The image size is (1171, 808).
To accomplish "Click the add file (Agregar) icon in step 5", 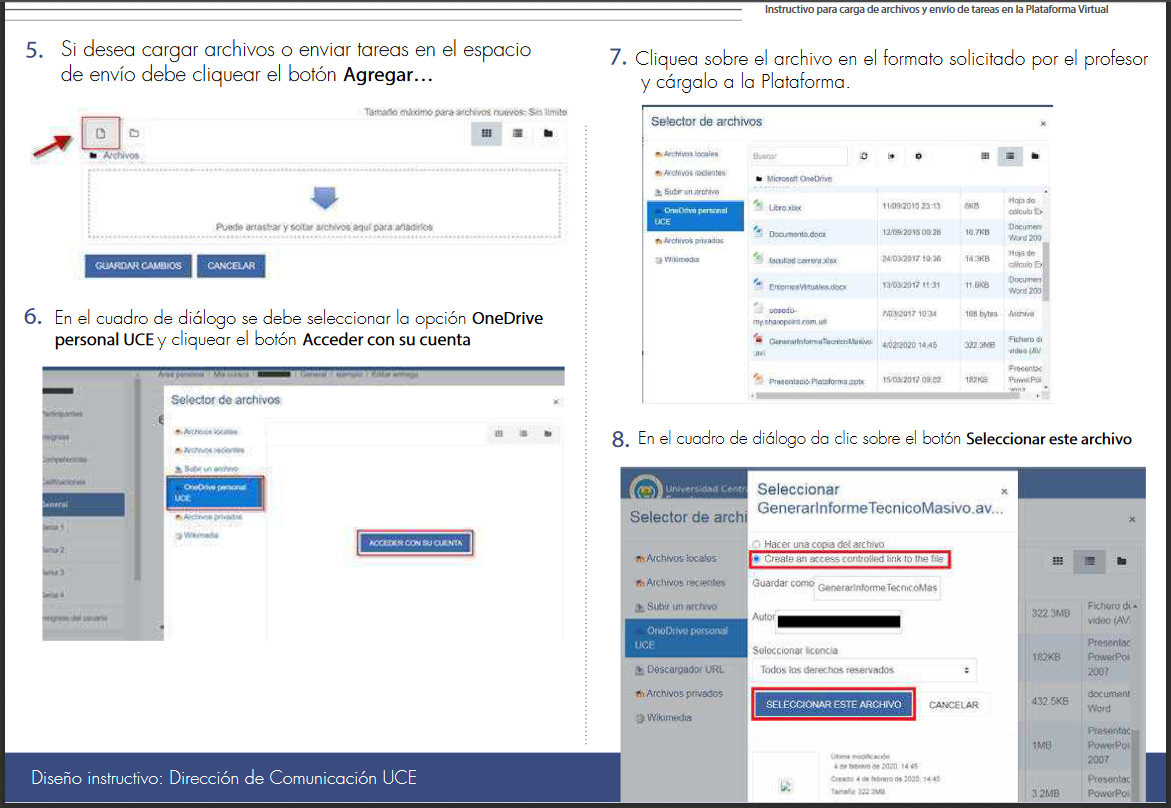I will (x=101, y=134).
